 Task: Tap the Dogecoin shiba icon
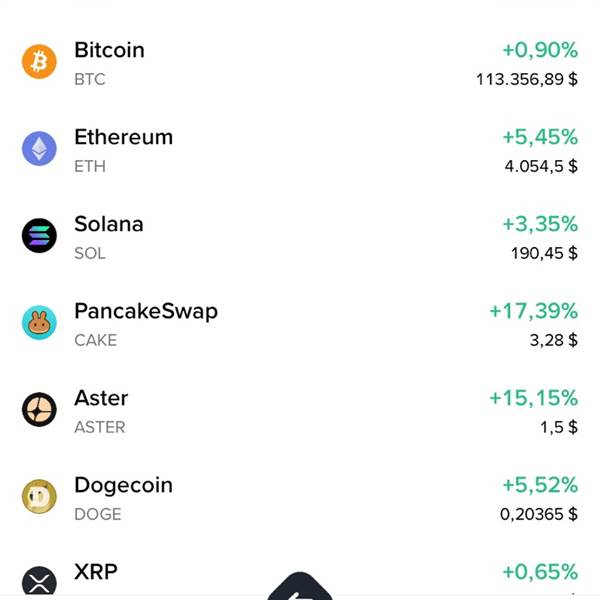(x=40, y=497)
